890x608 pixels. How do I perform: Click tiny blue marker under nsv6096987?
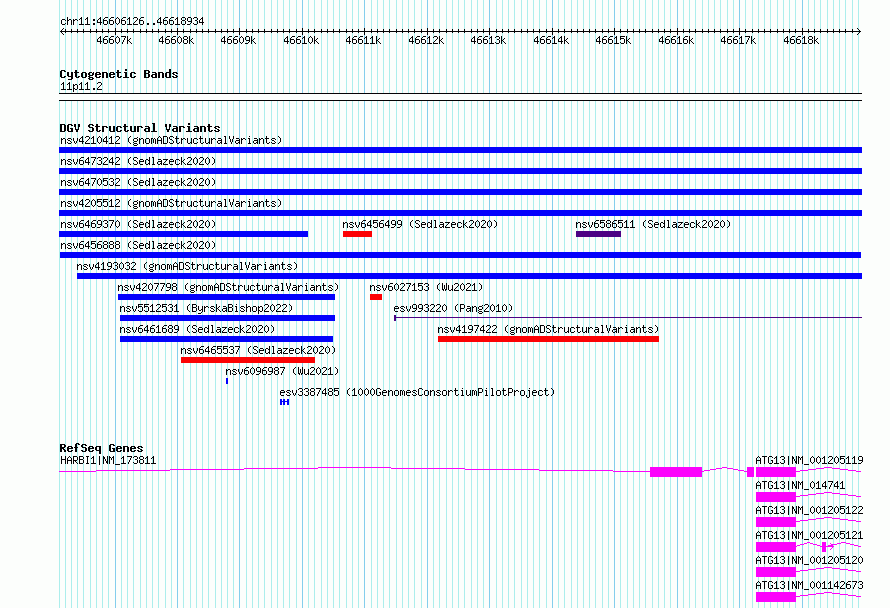[x=227, y=381]
